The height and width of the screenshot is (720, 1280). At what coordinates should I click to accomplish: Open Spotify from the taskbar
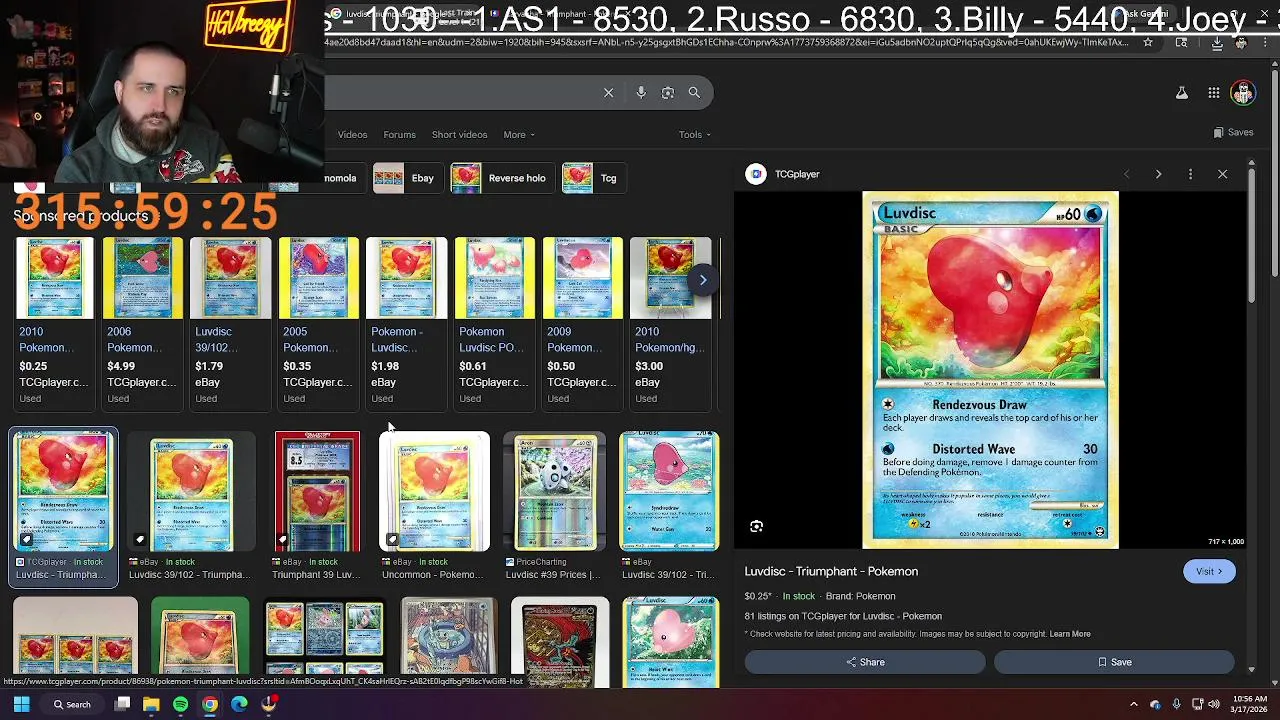pos(180,704)
